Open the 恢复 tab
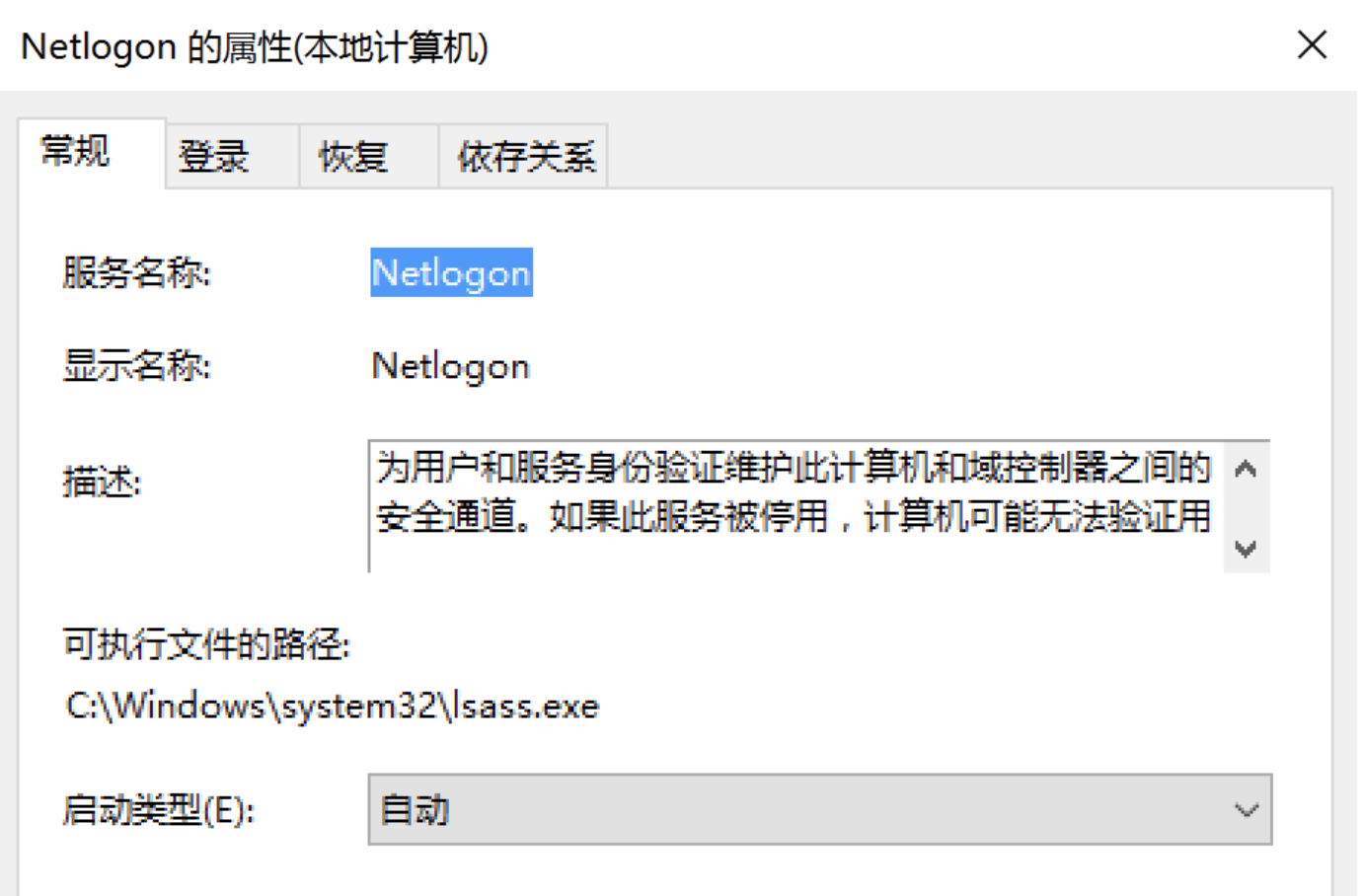1362x896 pixels. coord(352,157)
